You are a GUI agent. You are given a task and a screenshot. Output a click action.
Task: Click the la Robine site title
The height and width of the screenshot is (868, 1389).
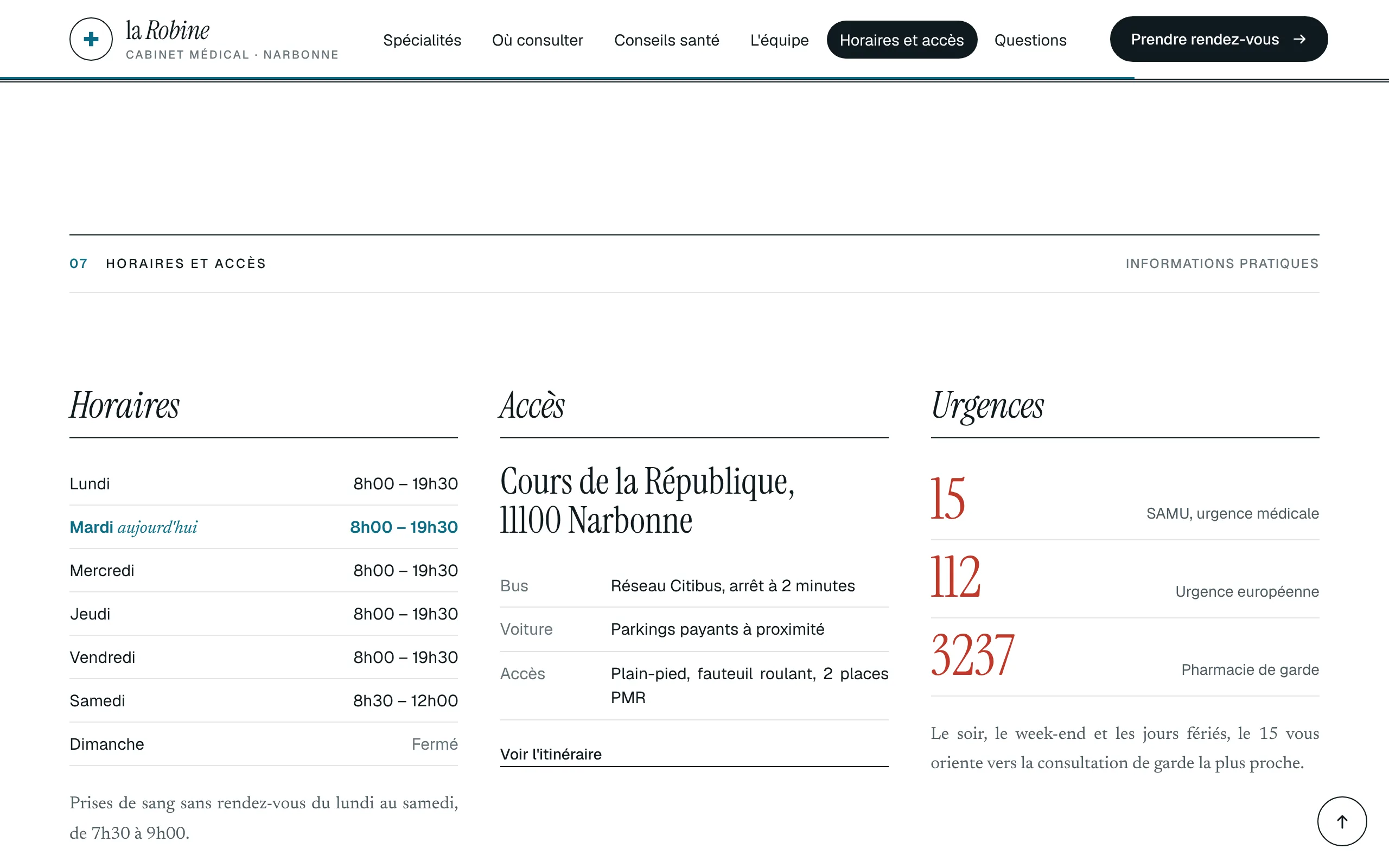[168, 30]
